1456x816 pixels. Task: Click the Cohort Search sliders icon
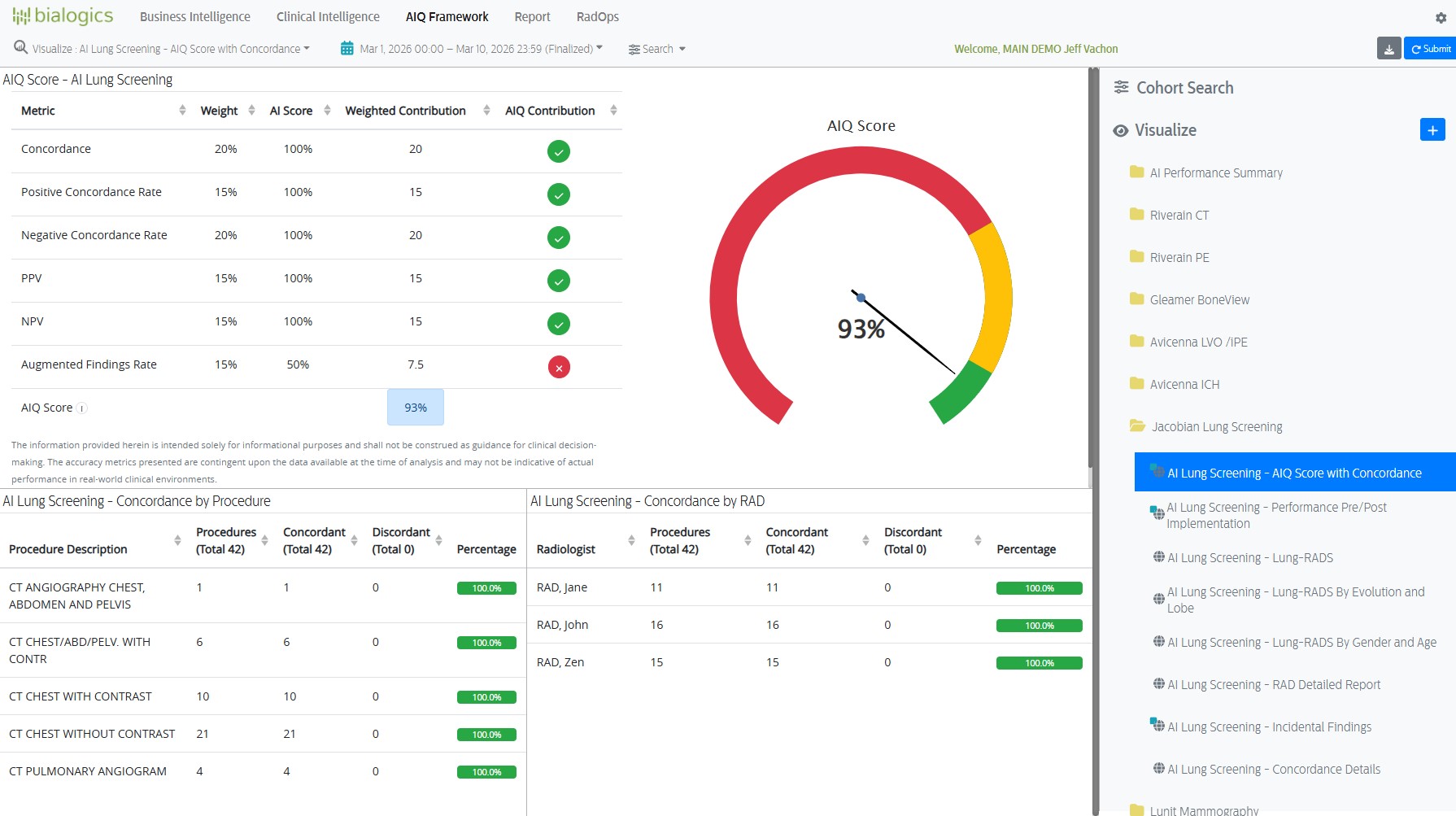[x=1121, y=88]
